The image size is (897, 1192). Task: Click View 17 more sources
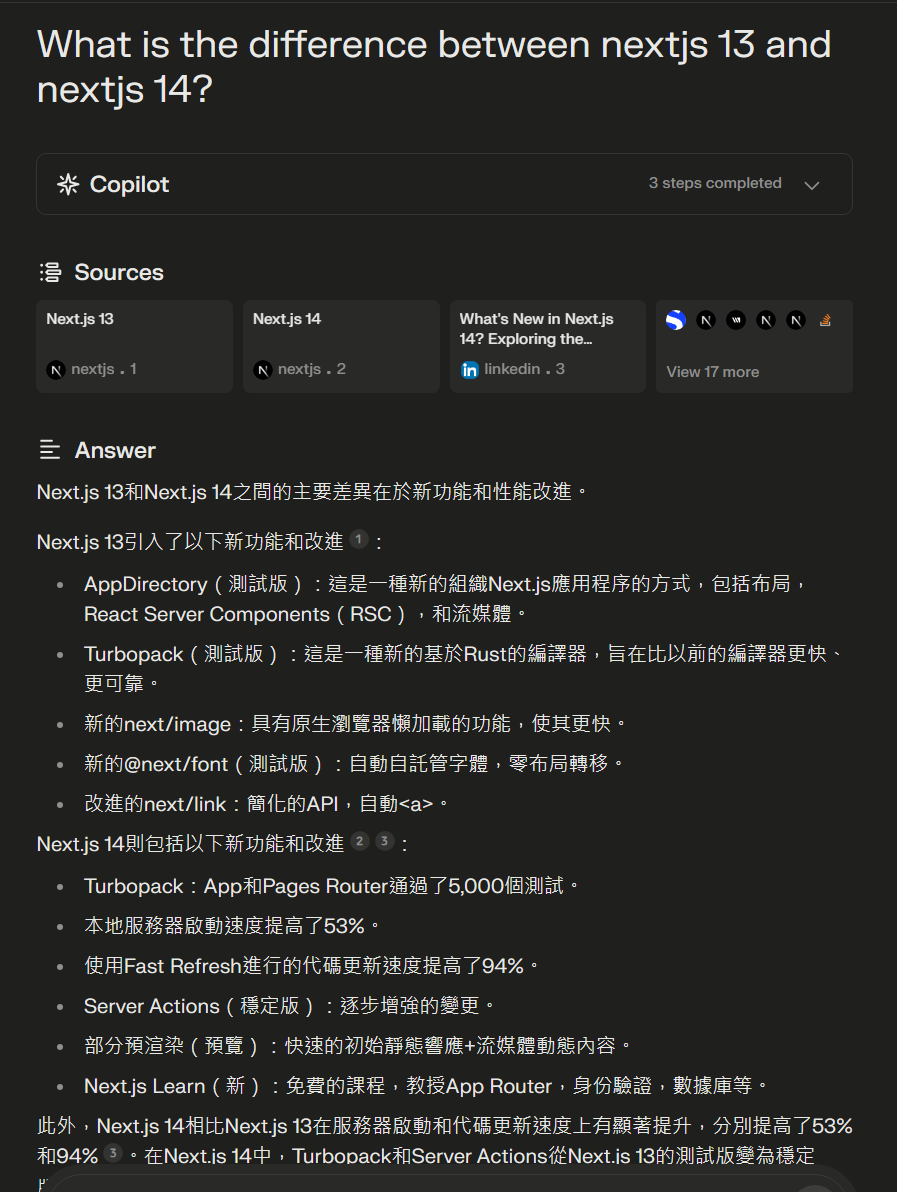tap(713, 372)
